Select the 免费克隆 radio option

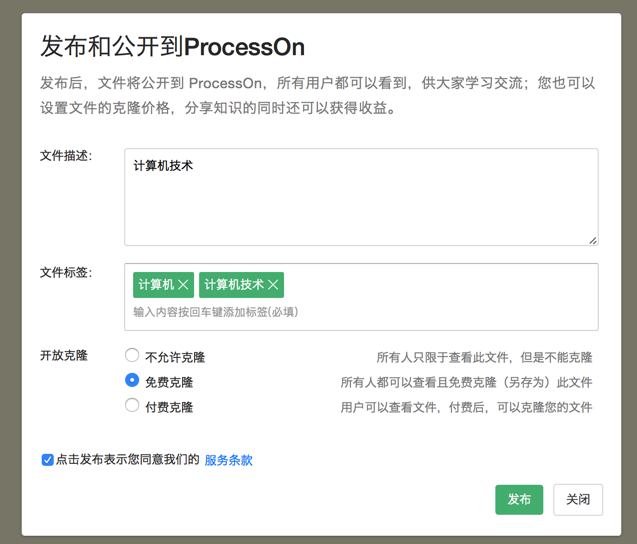(132, 381)
